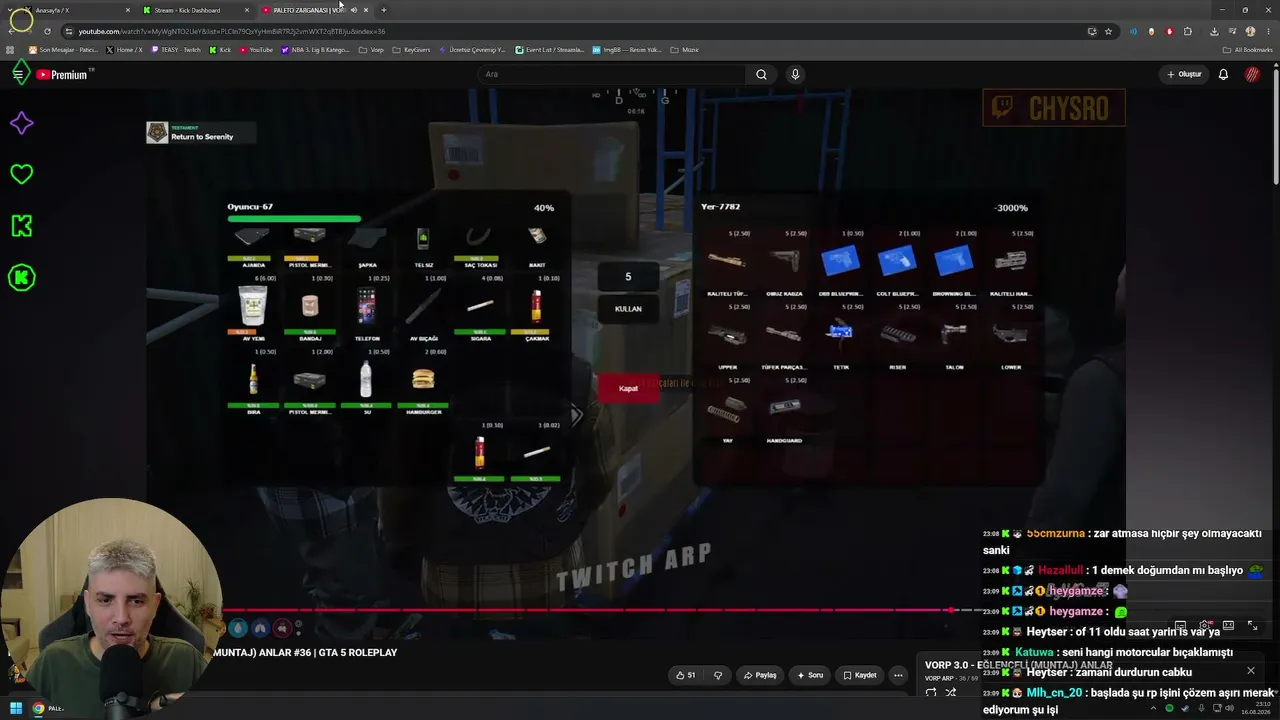Mute the YouTube tab audio icon
Viewport: 1280px width, 720px height.
point(353,10)
